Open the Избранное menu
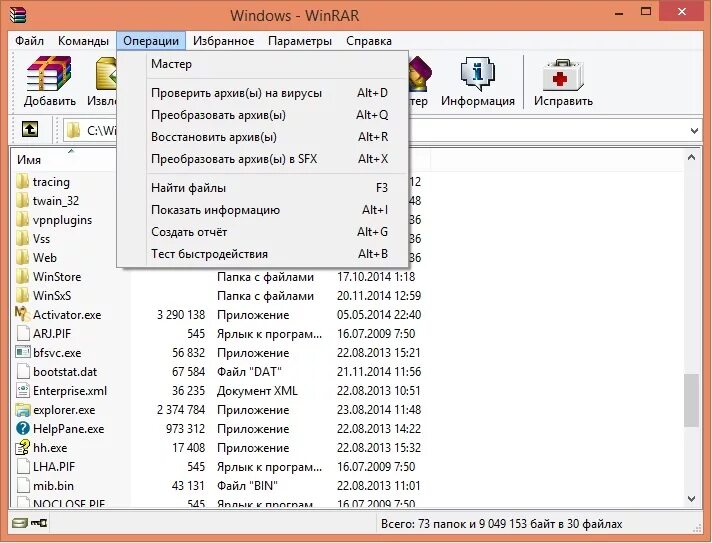The image size is (712, 543). (x=223, y=41)
